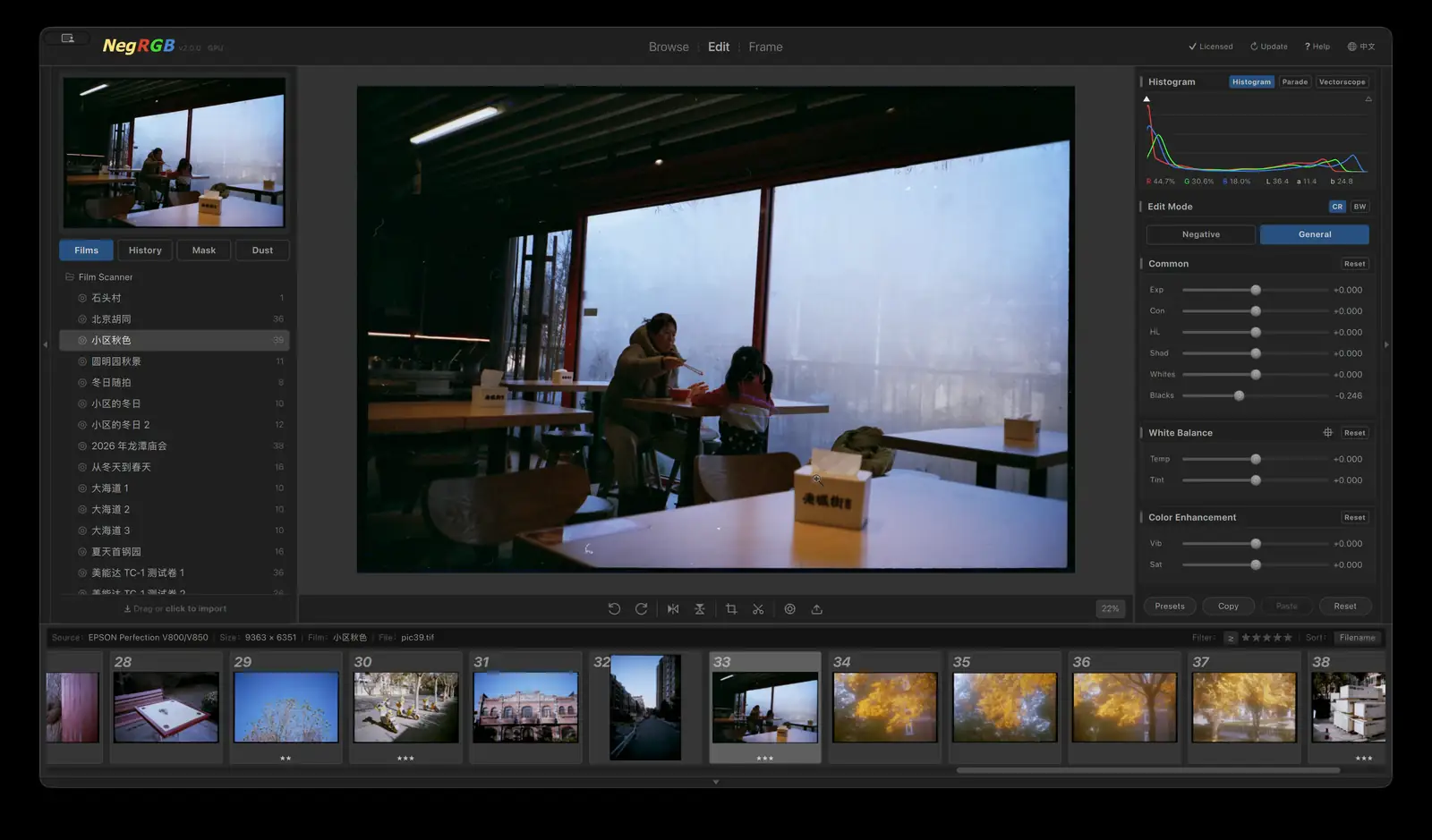The width and height of the screenshot is (1432, 840).
Task: Collapse the Film Scanner folder
Action: click(x=70, y=277)
